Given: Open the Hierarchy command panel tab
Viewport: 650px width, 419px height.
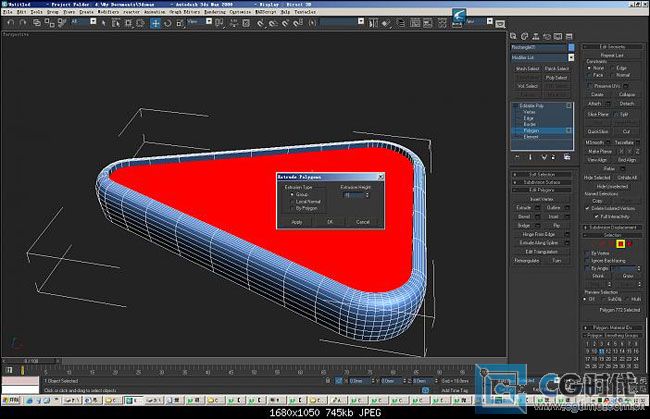Looking at the screenshot, I should click(536, 36).
